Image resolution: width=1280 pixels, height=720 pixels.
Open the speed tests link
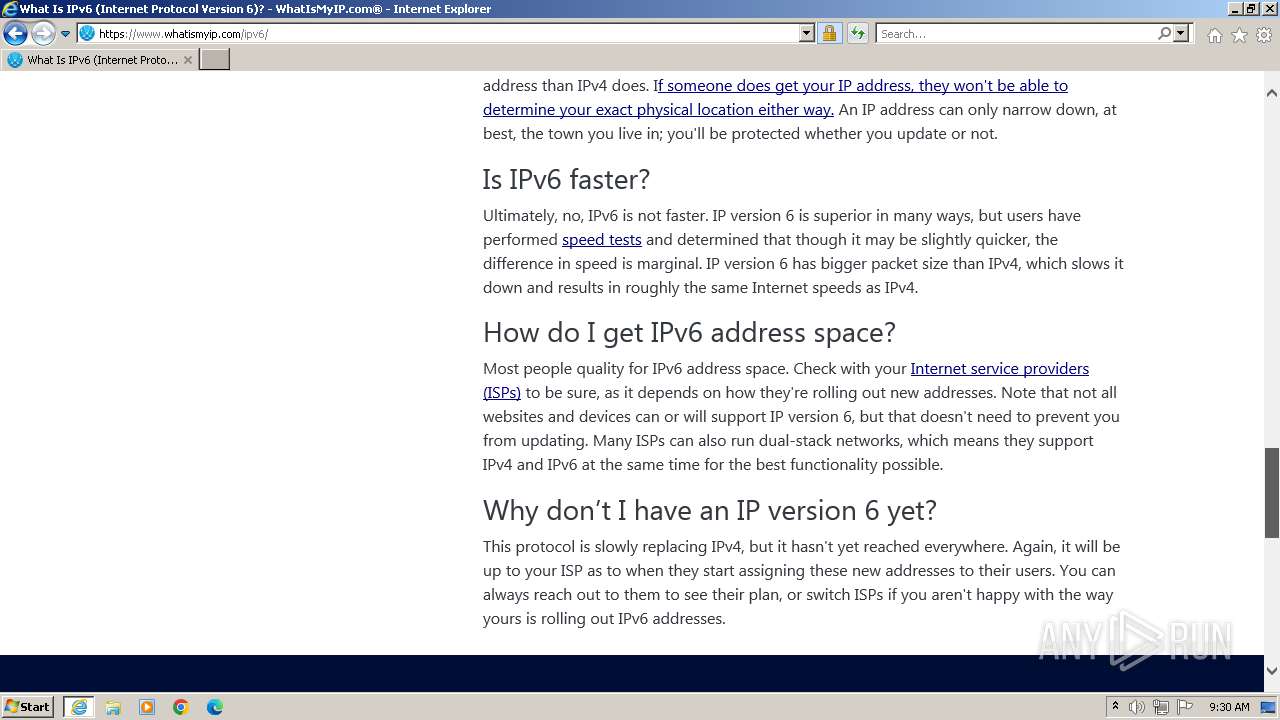[x=601, y=240]
